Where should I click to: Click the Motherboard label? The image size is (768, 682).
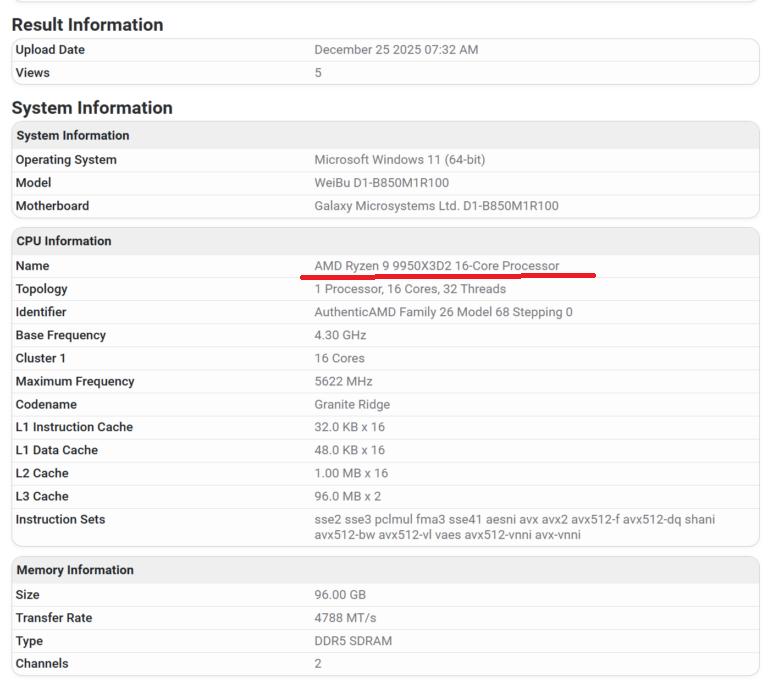[52, 206]
